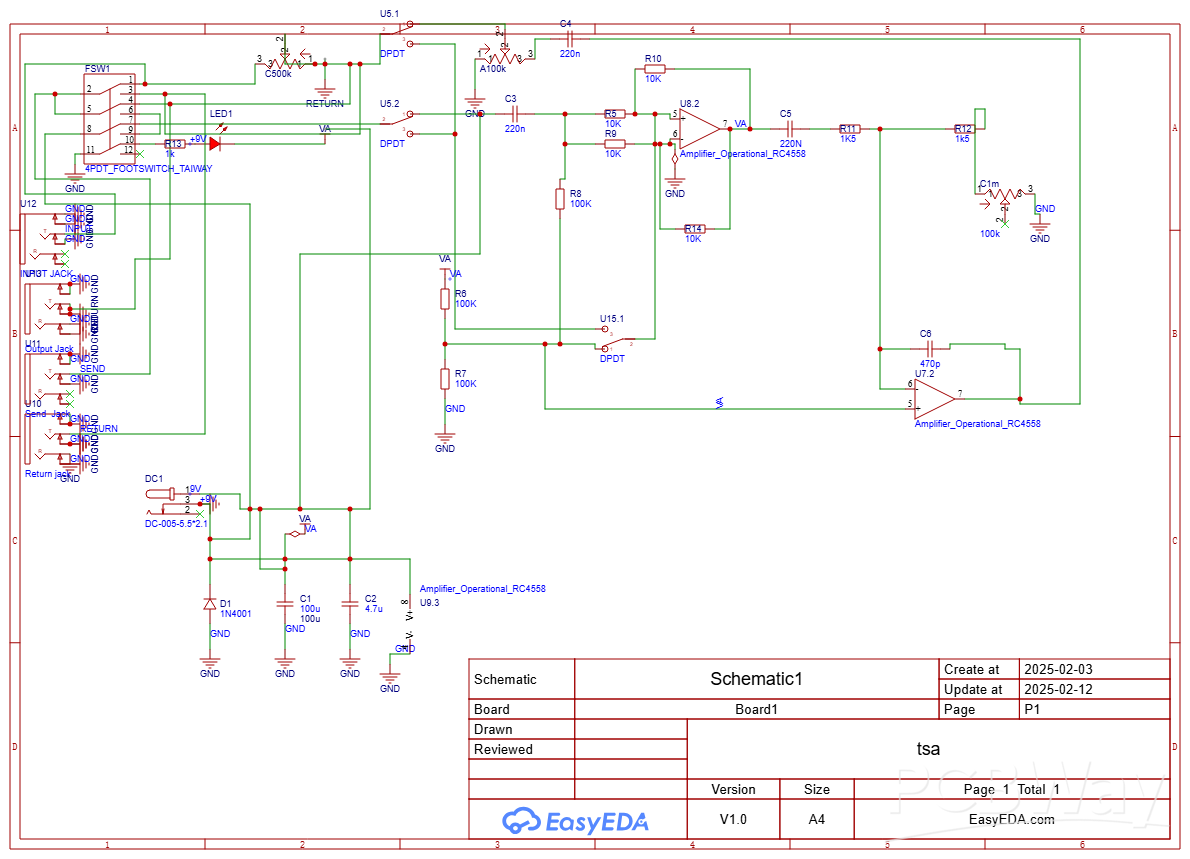Pick the R8 100K resistor symbol
Image resolution: width=1190 pixels, height=859 pixels.
tap(560, 198)
